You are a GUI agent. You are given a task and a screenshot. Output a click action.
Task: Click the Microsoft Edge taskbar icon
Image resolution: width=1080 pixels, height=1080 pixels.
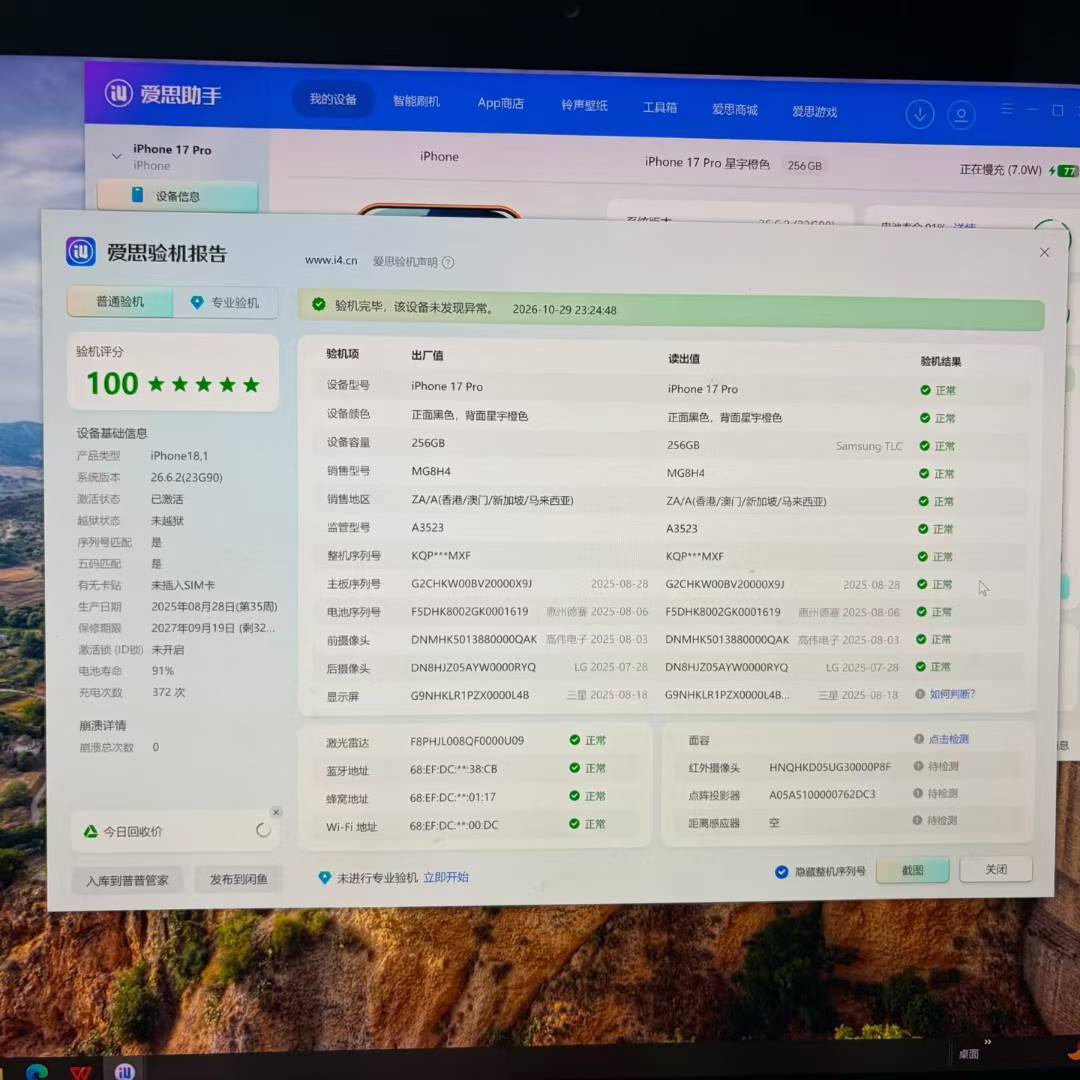37,1071
